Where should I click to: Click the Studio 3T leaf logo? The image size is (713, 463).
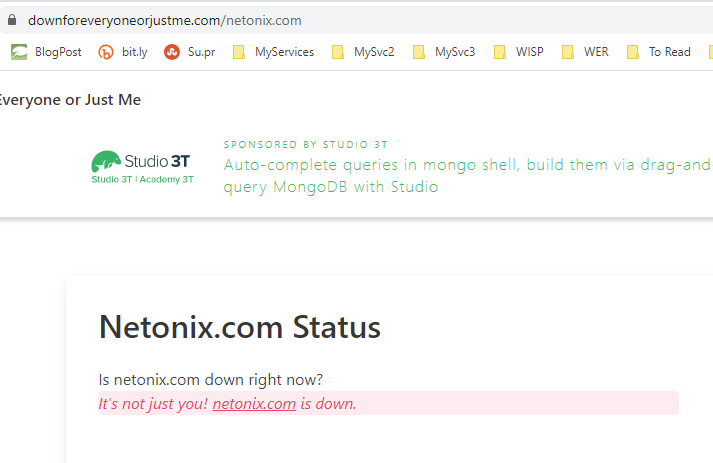click(105, 161)
